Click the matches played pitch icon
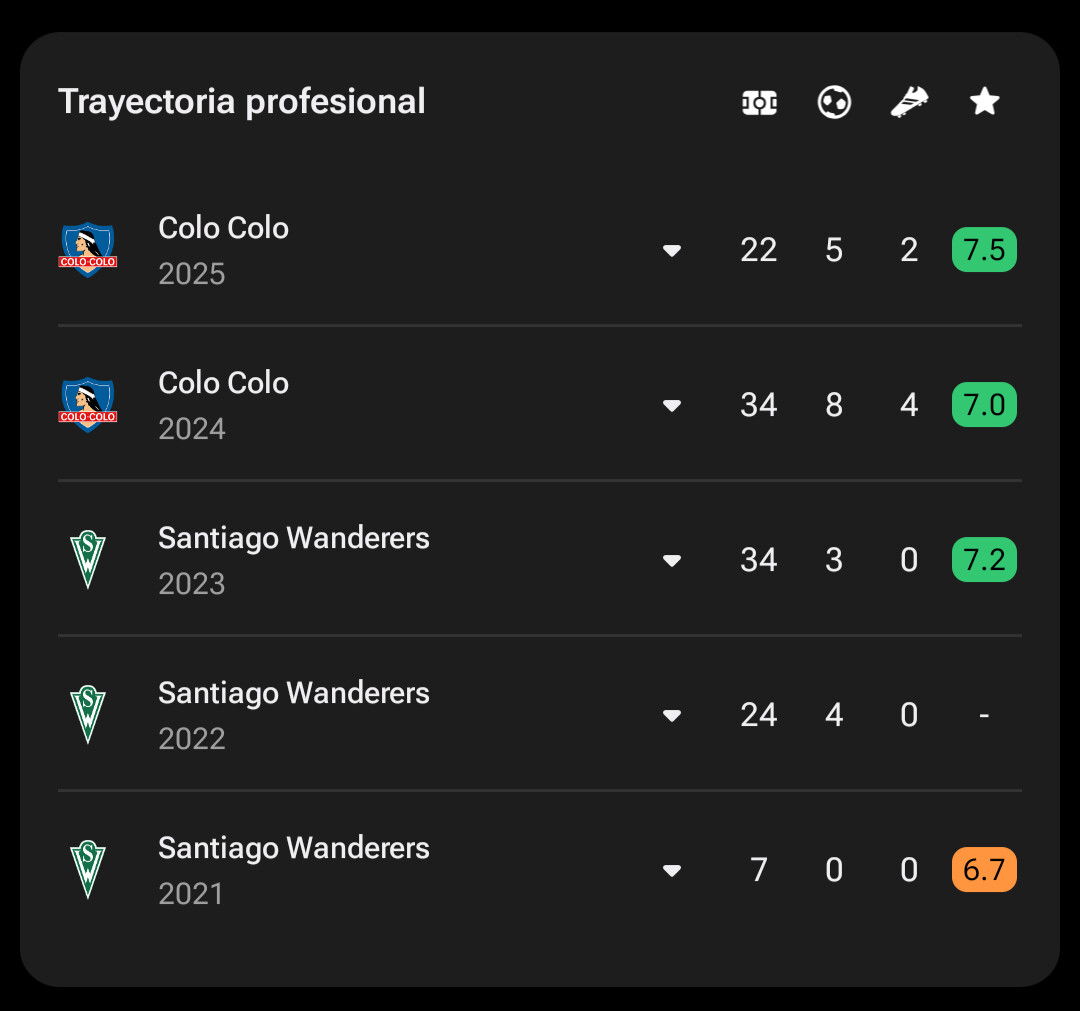 click(759, 103)
